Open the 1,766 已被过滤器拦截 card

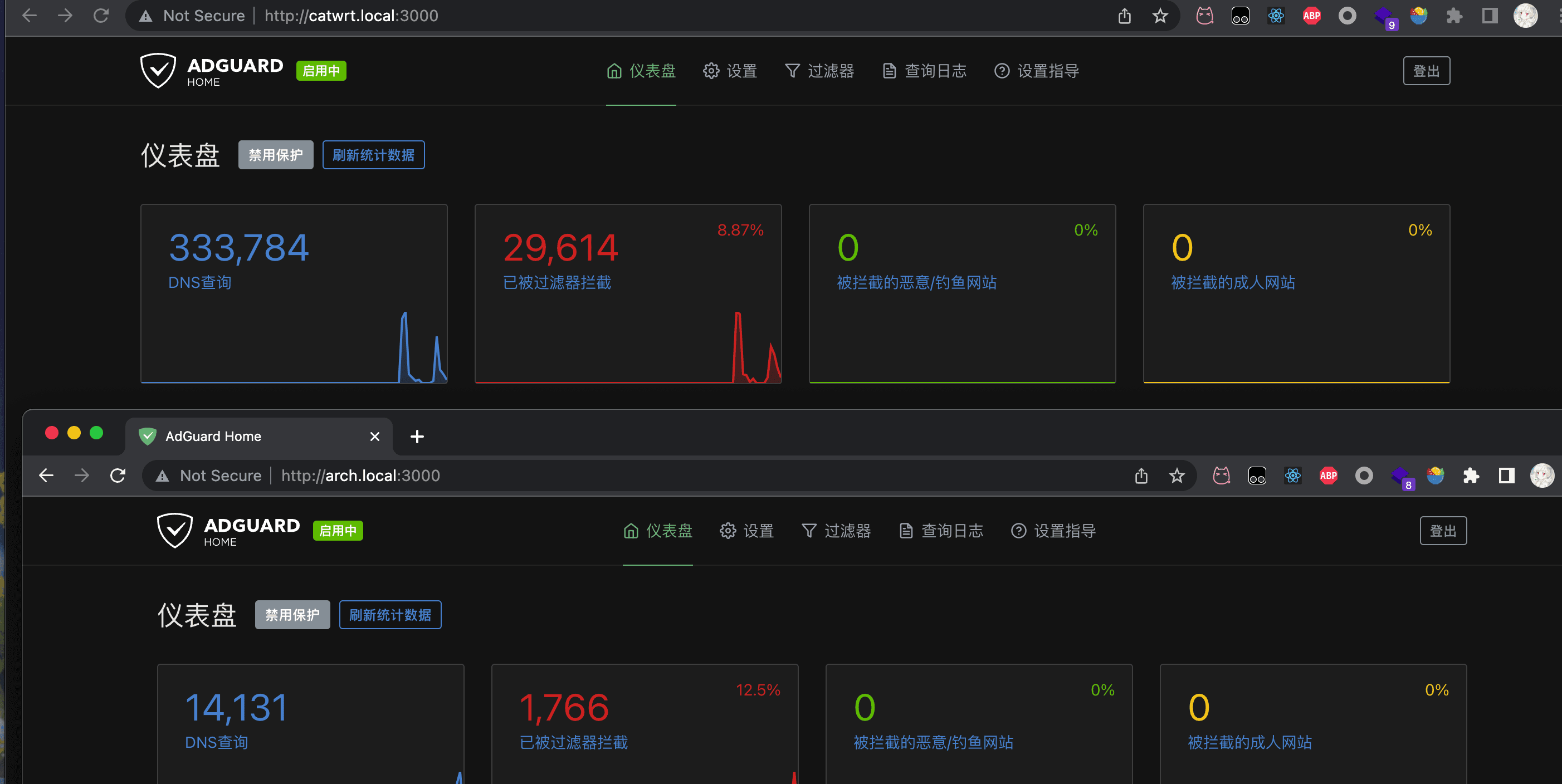coord(645,724)
